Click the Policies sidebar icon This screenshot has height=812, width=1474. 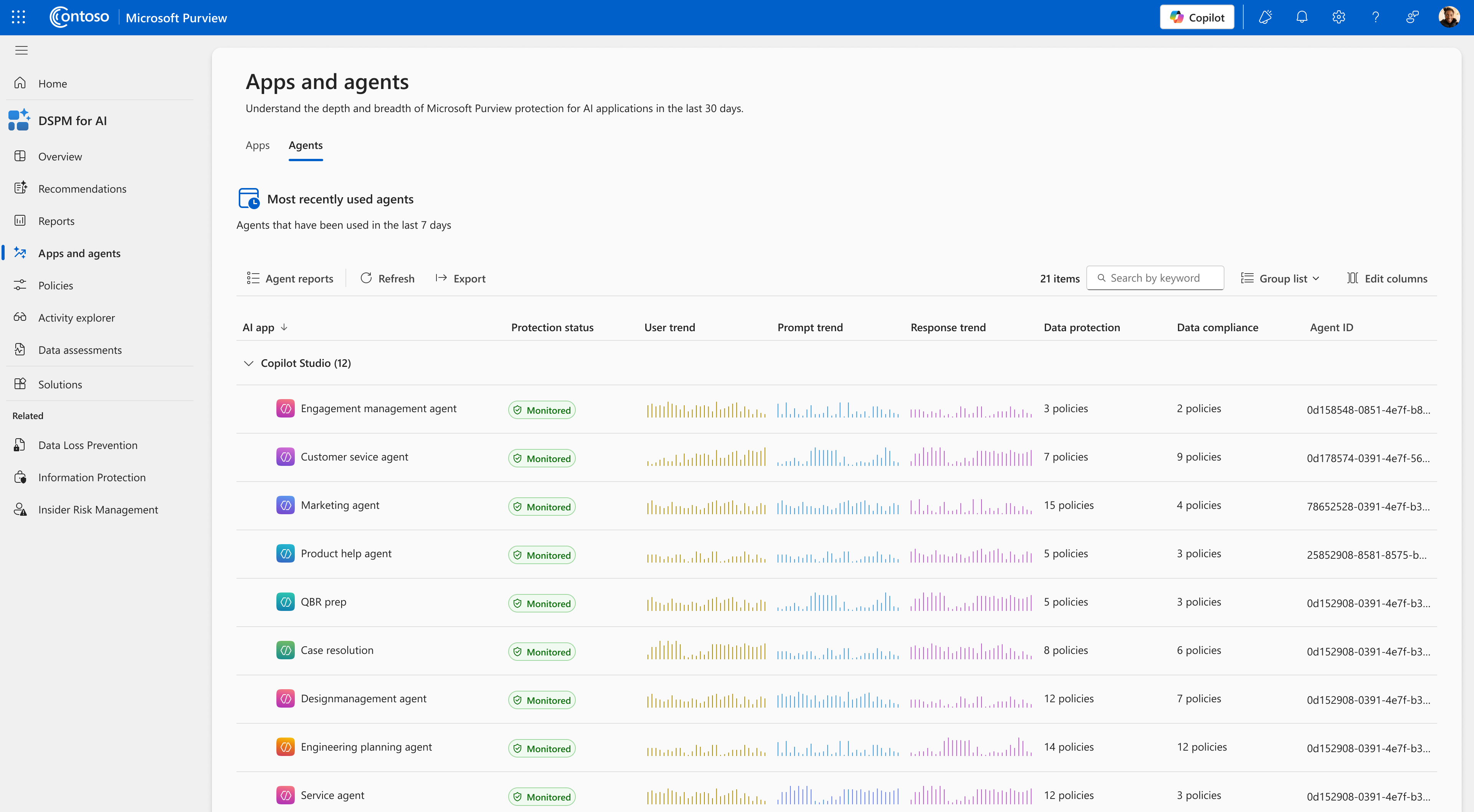[20, 285]
